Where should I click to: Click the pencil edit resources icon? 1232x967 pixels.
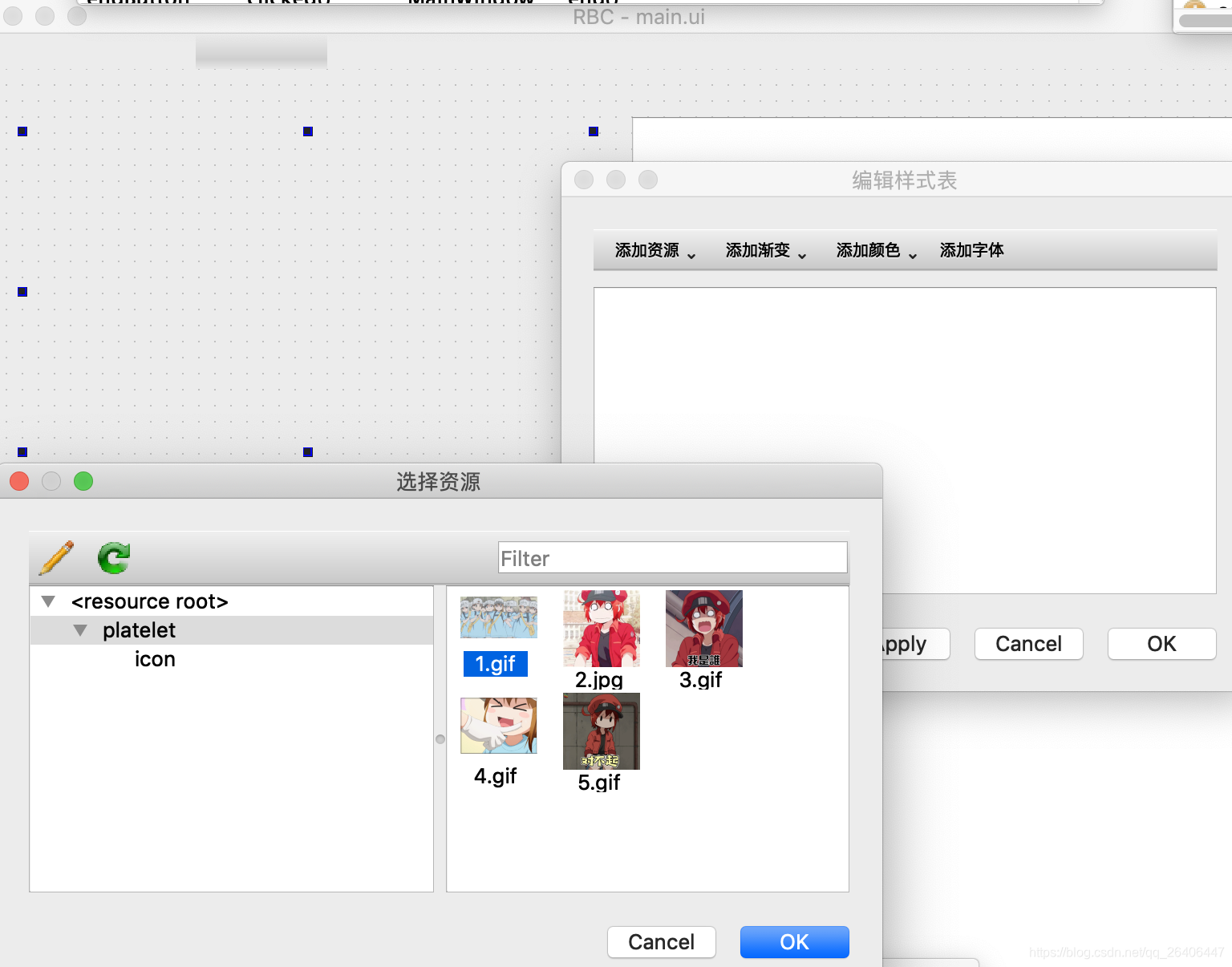(56, 557)
